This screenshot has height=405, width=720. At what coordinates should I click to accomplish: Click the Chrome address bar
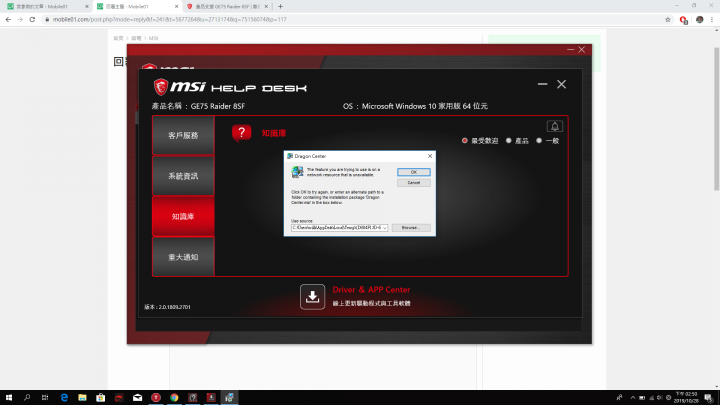click(x=356, y=19)
